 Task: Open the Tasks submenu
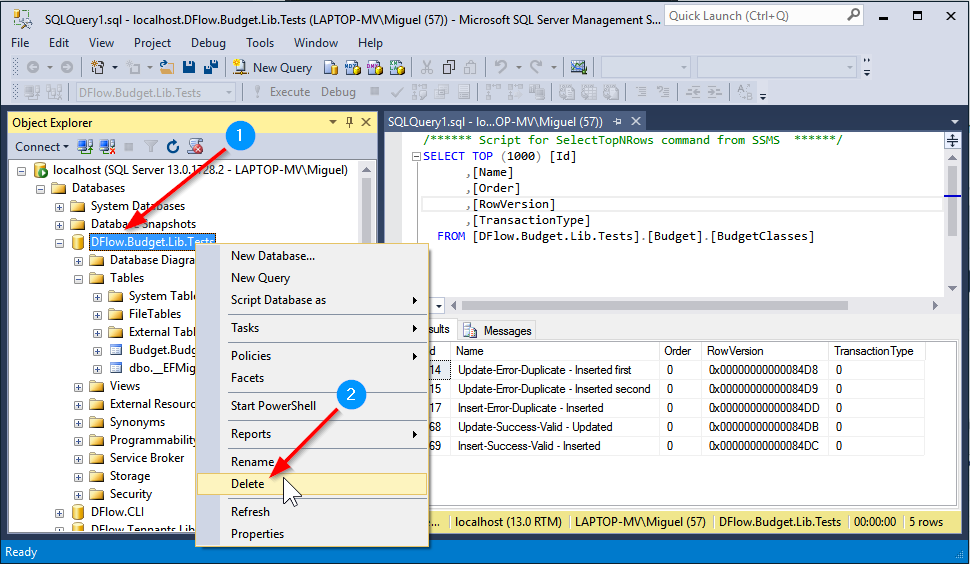tap(312, 328)
